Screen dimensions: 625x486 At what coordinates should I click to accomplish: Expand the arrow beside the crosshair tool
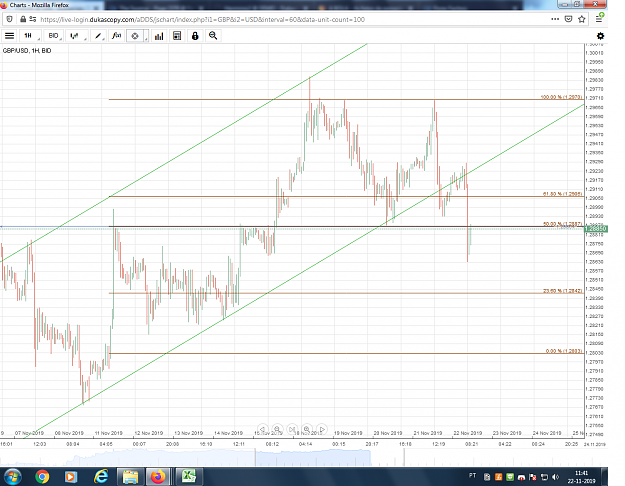point(146,37)
